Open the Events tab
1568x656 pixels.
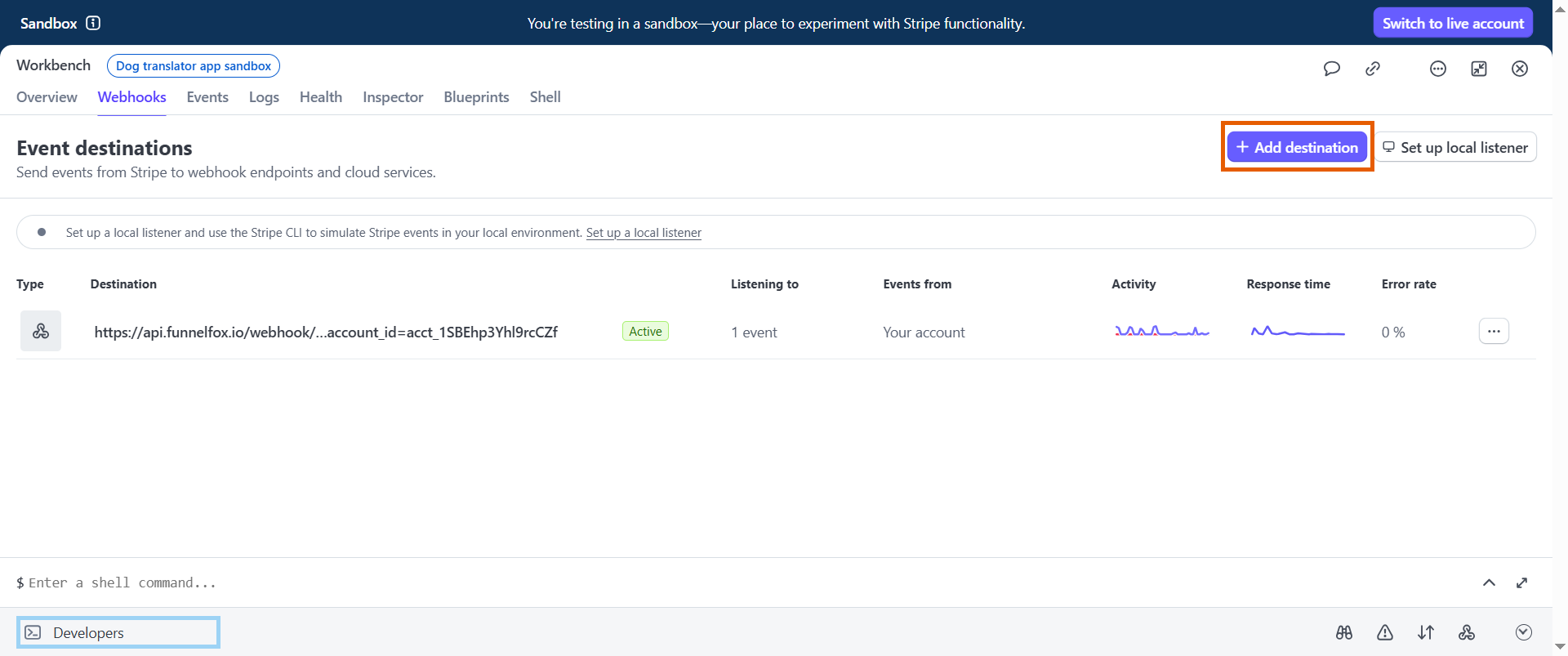pos(207,97)
